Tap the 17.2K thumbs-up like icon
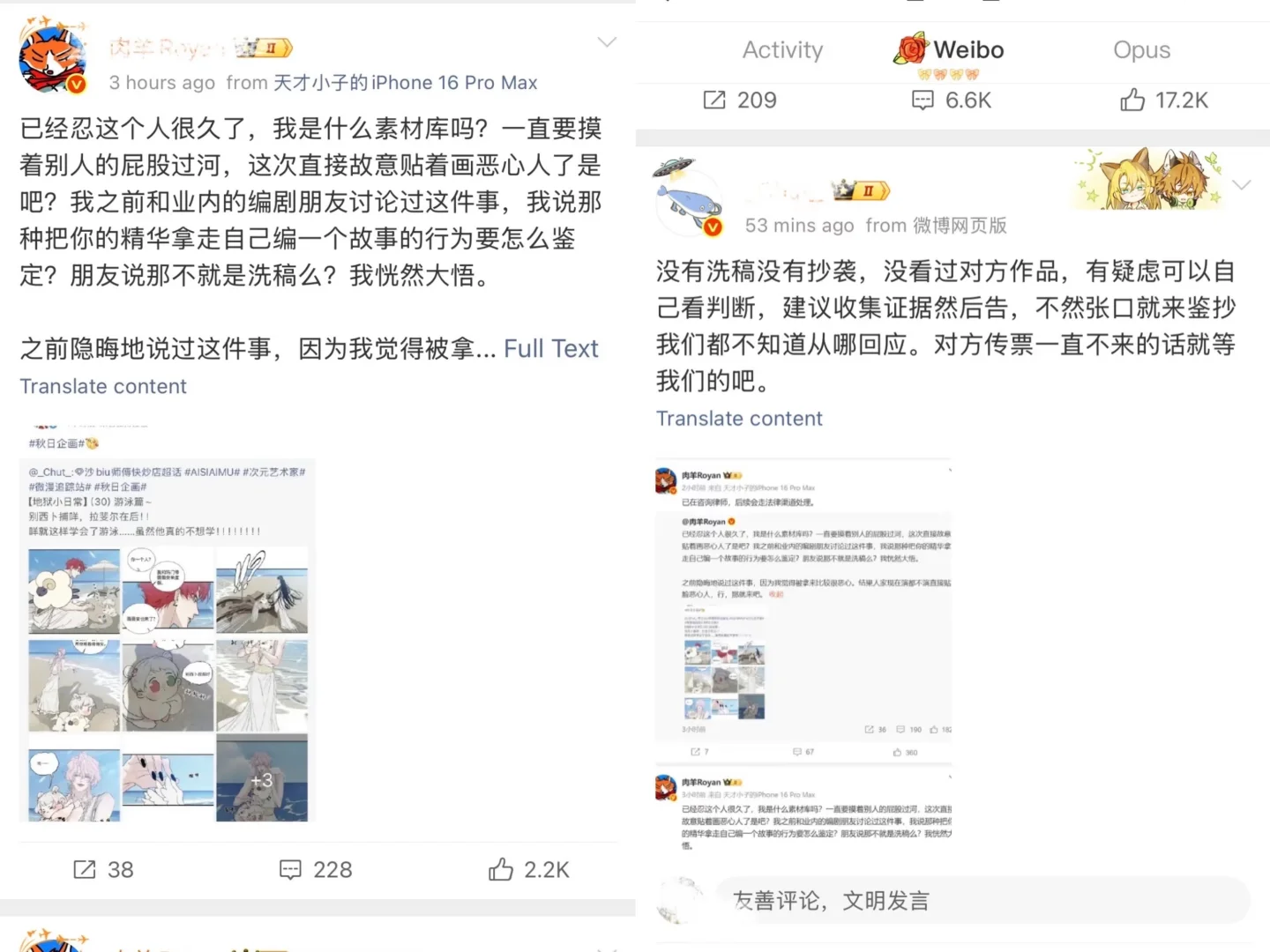 pos(1132,100)
